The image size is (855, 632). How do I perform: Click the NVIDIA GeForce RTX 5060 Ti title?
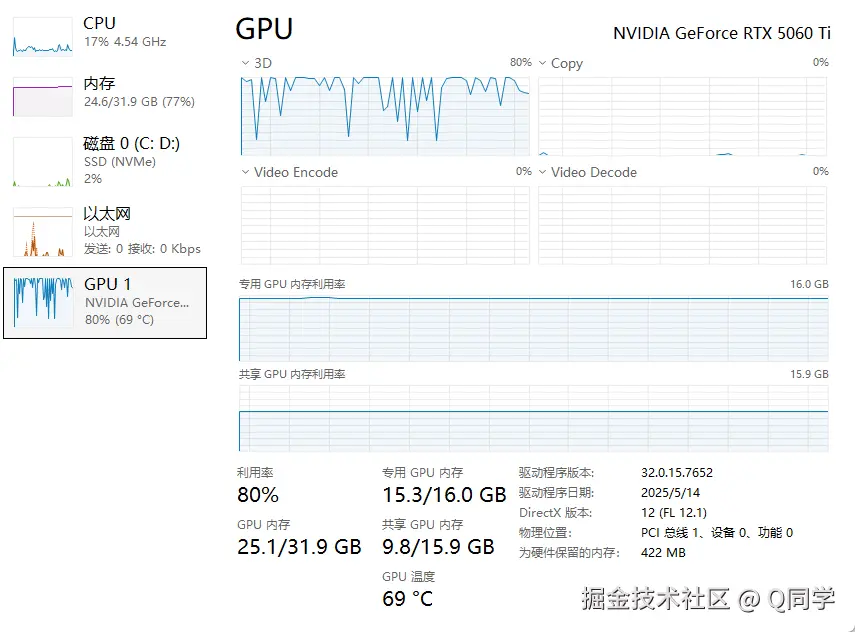click(x=721, y=32)
